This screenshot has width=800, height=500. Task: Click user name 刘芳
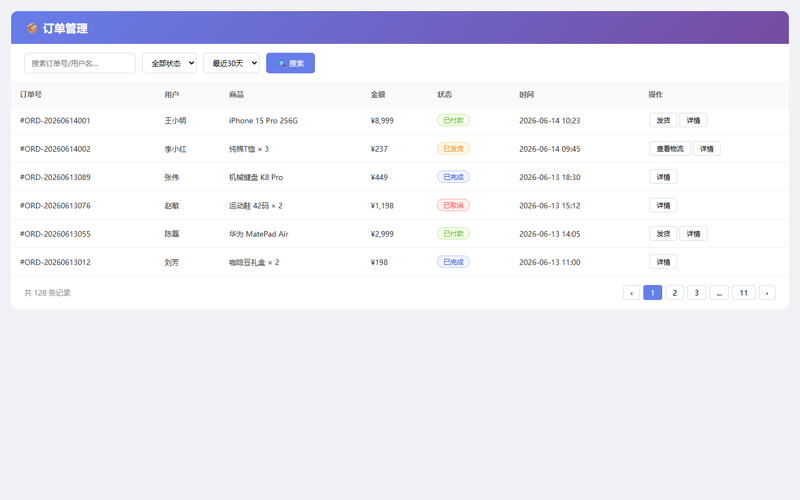tap(171, 262)
